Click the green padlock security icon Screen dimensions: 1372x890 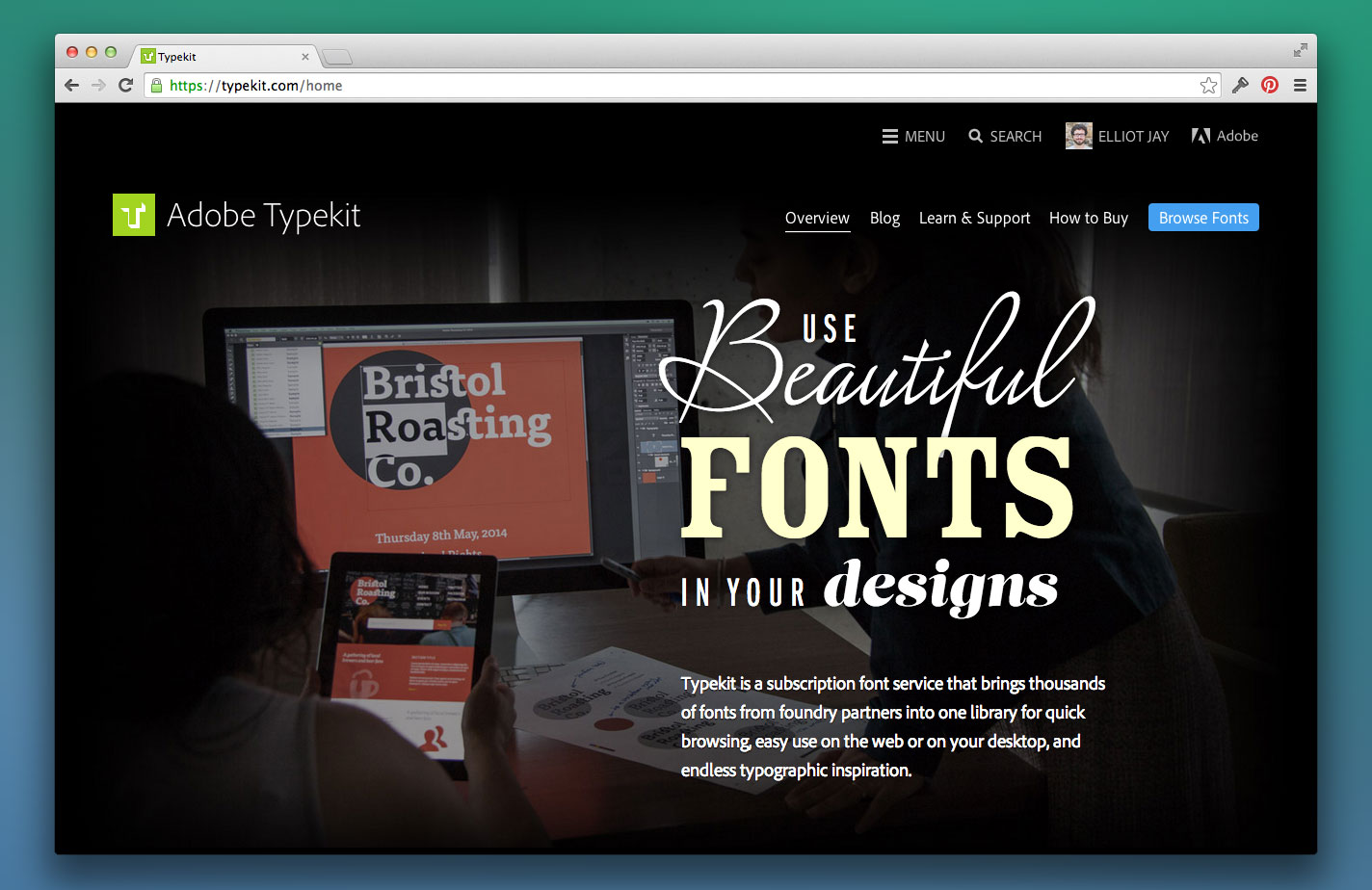click(x=157, y=86)
